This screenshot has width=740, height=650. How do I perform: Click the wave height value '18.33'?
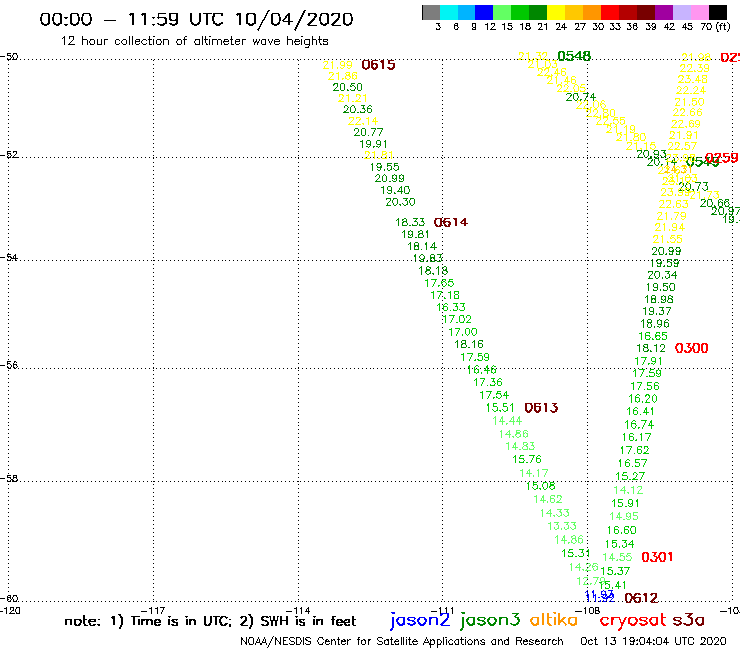tap(410, 222)
